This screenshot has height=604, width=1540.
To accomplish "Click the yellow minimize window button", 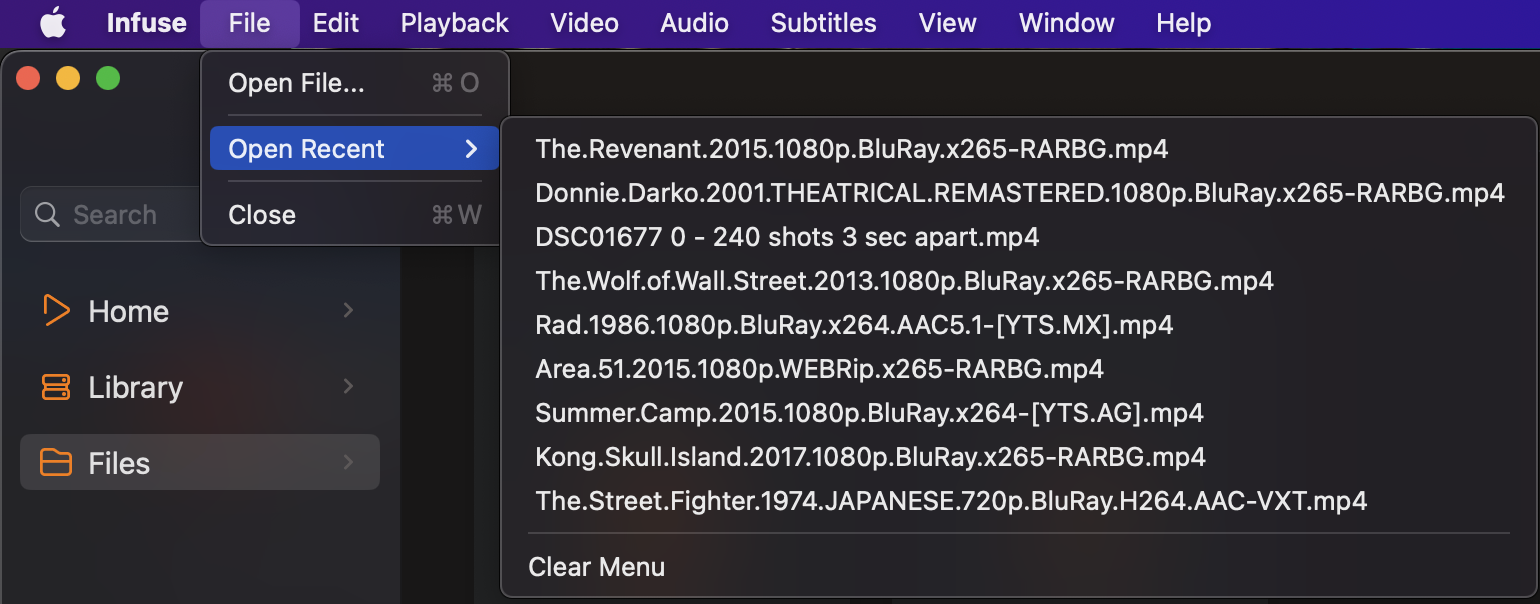I will [68, 78].
